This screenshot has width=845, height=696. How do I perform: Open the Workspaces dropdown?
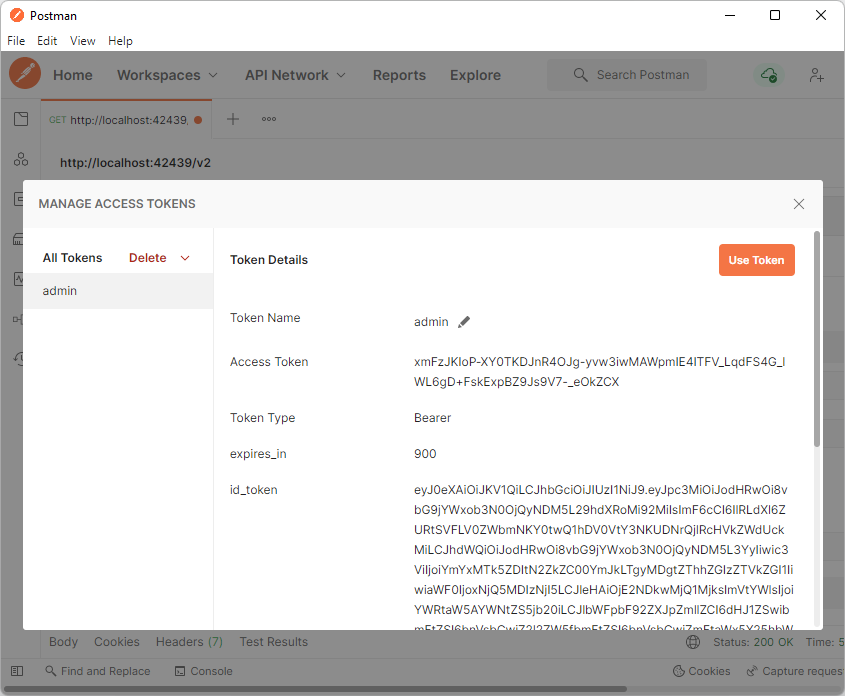[x=166, y=75]
